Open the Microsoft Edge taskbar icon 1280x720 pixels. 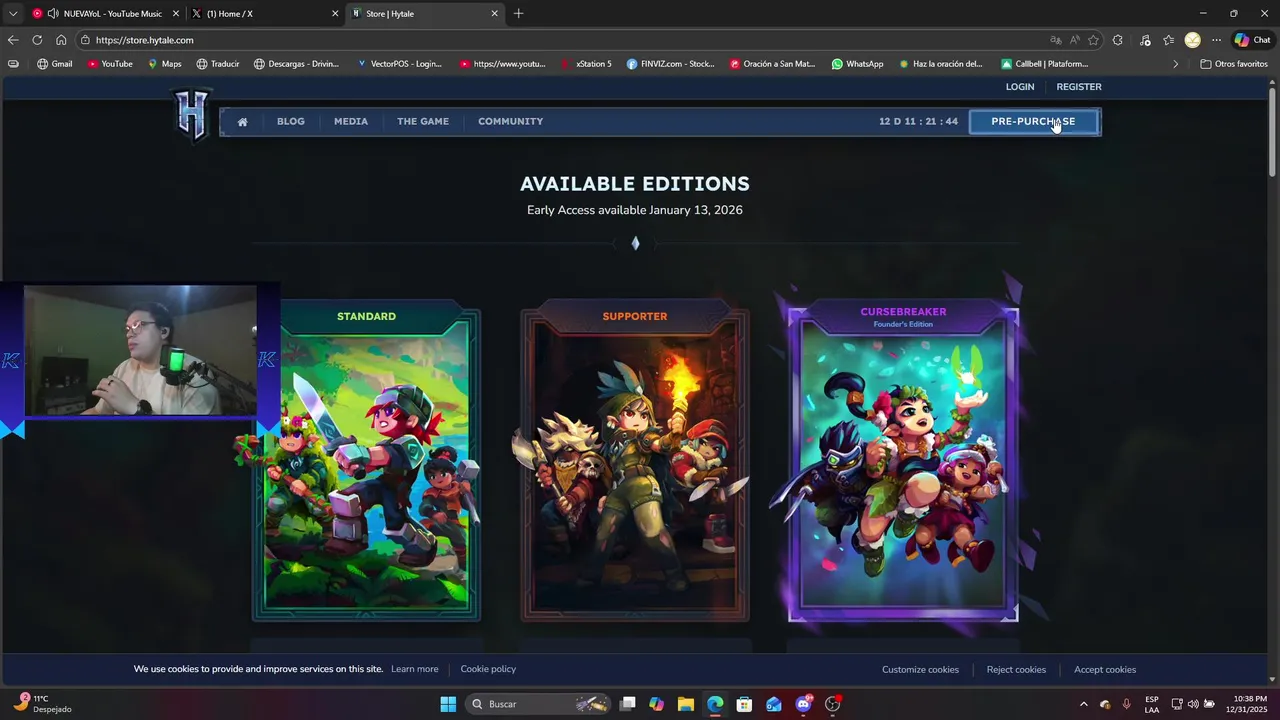click(x=715, y=704)
